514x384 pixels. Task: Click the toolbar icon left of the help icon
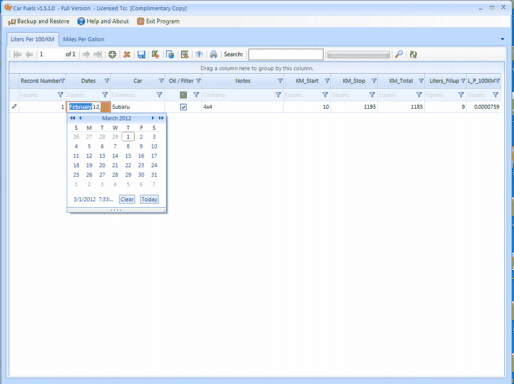pos(185,54)
